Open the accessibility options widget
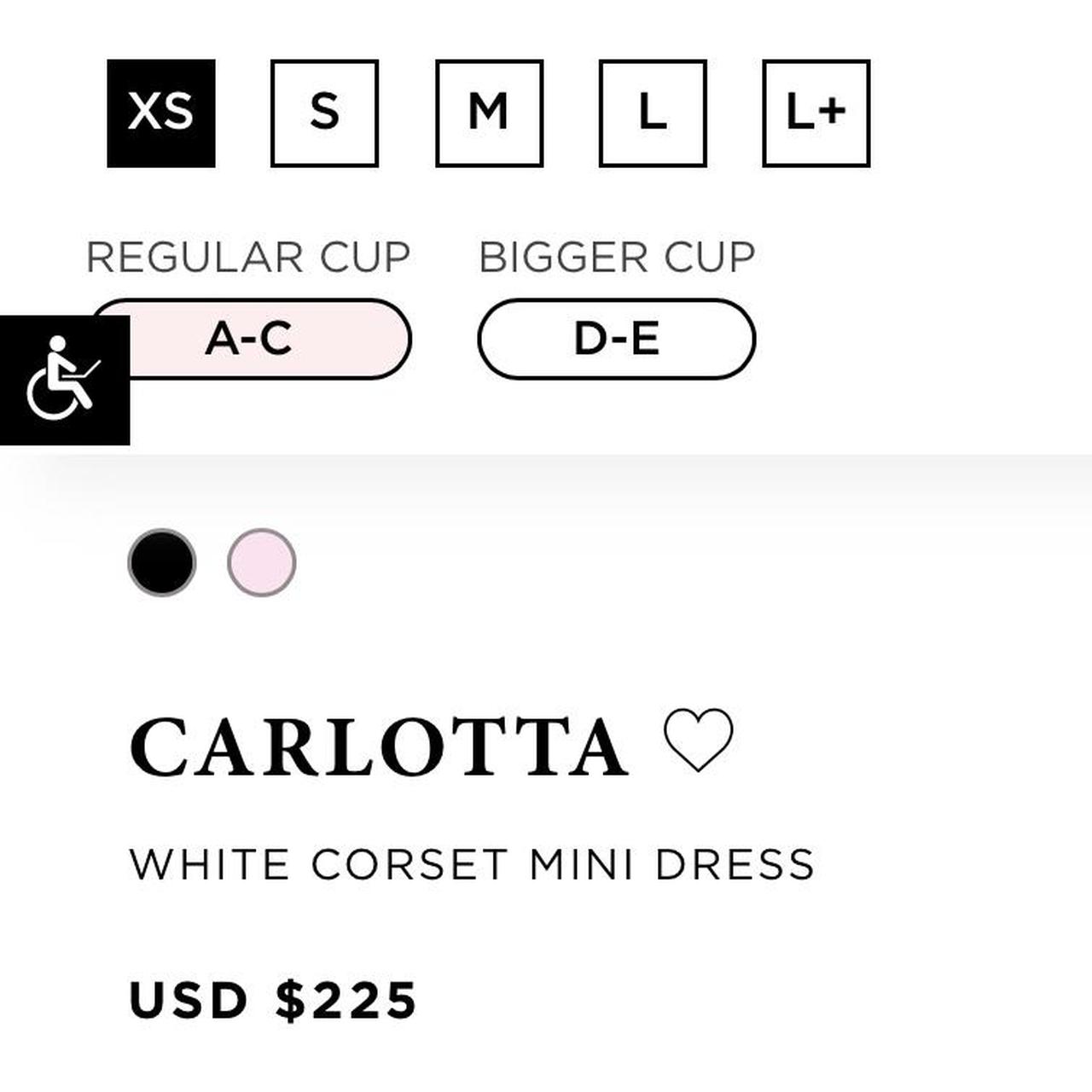Screen dimensions: 1092x1092 (x=64, y=380)
